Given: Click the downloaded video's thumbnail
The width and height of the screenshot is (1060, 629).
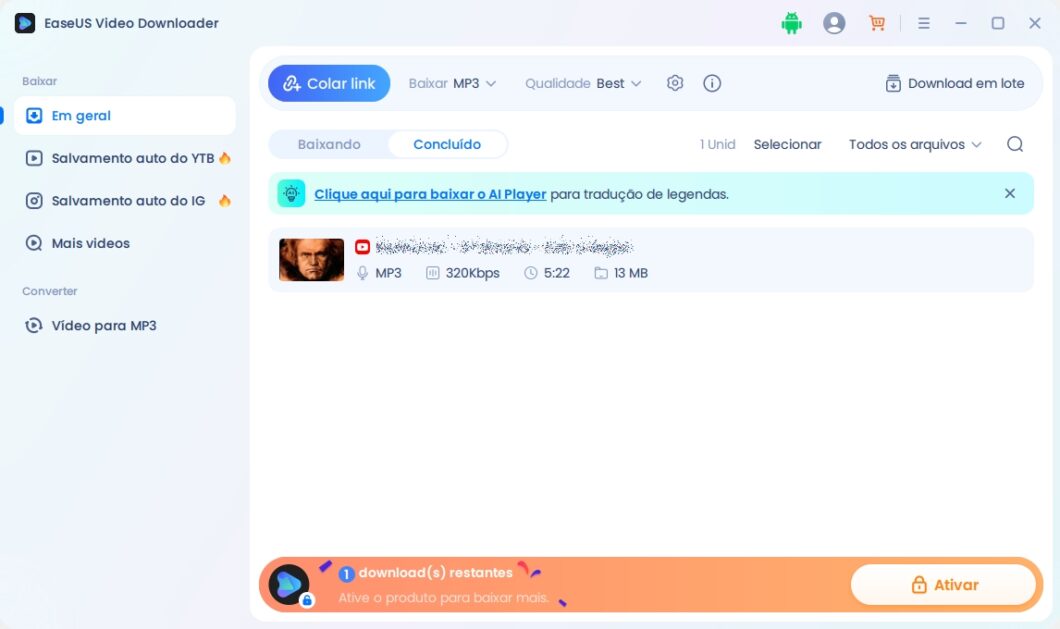Looking at the screenshot, I should click(311, 259).
